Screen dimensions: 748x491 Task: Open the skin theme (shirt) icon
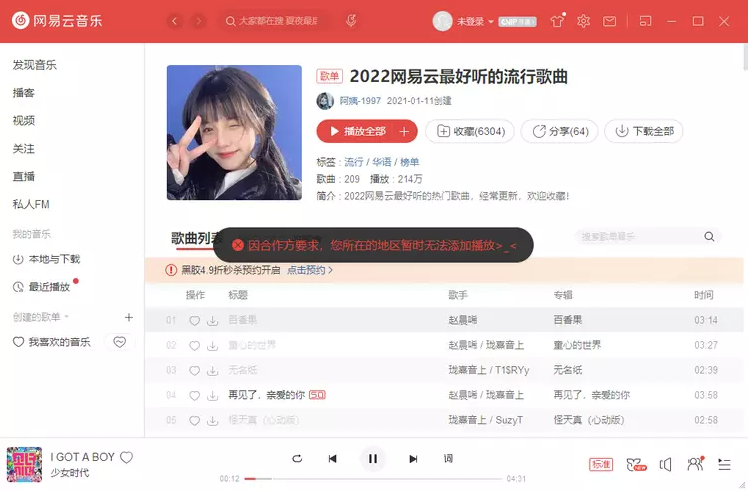coord(558,21)
